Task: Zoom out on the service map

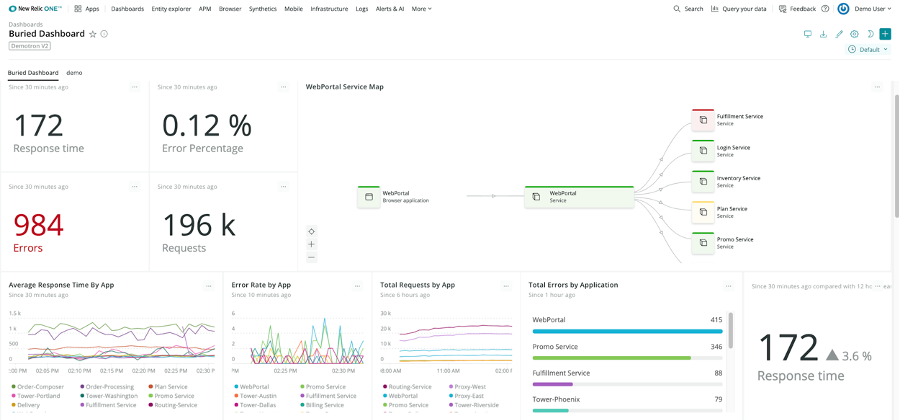Action: point(311,257)
